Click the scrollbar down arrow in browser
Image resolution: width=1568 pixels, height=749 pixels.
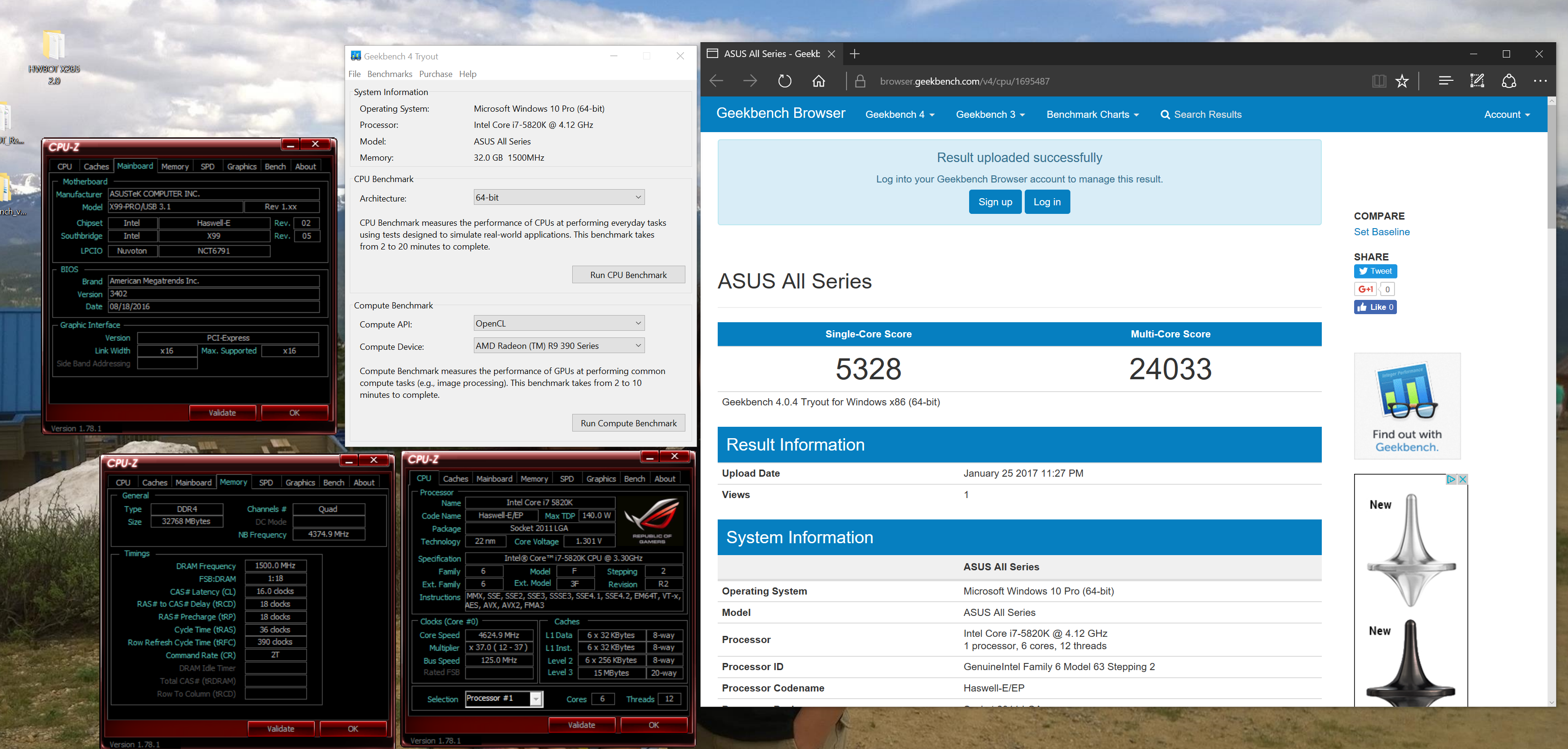coord(1551,702)
